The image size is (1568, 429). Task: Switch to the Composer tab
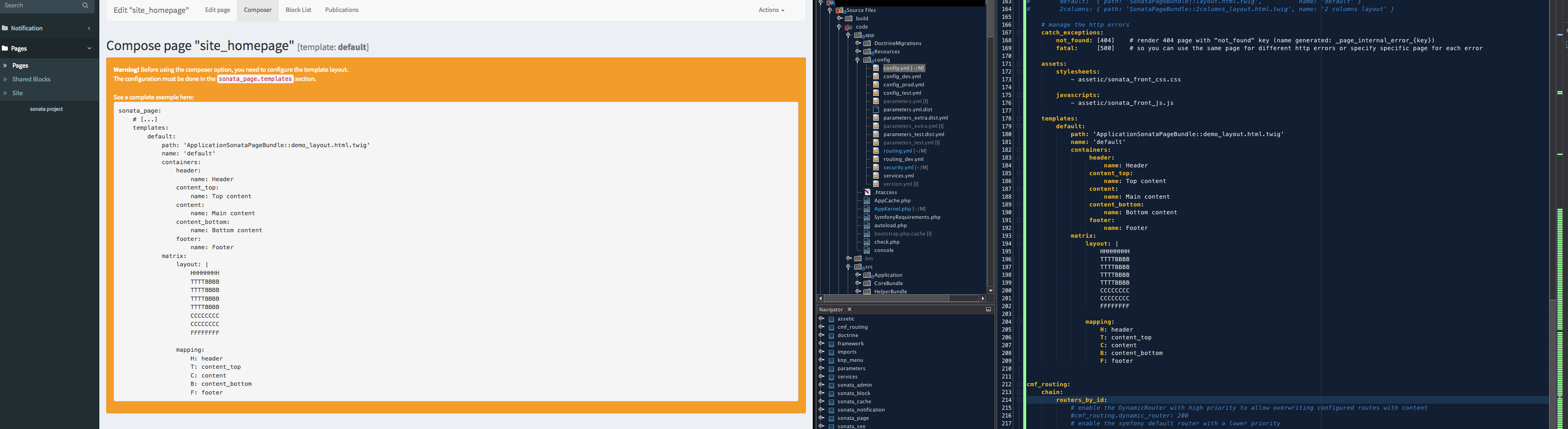point(258,10)
